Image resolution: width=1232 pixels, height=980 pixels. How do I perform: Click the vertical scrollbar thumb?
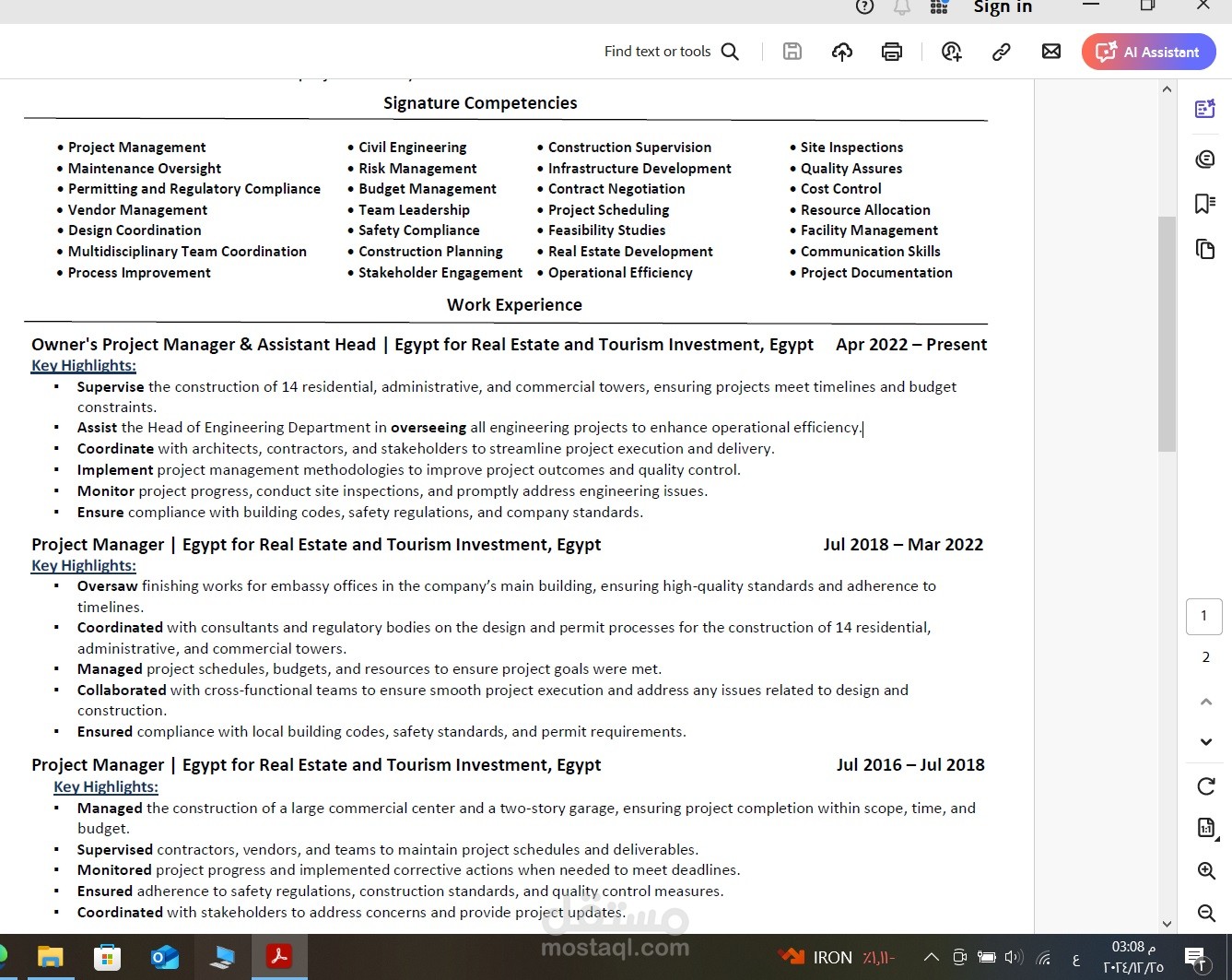[1167, 334]
